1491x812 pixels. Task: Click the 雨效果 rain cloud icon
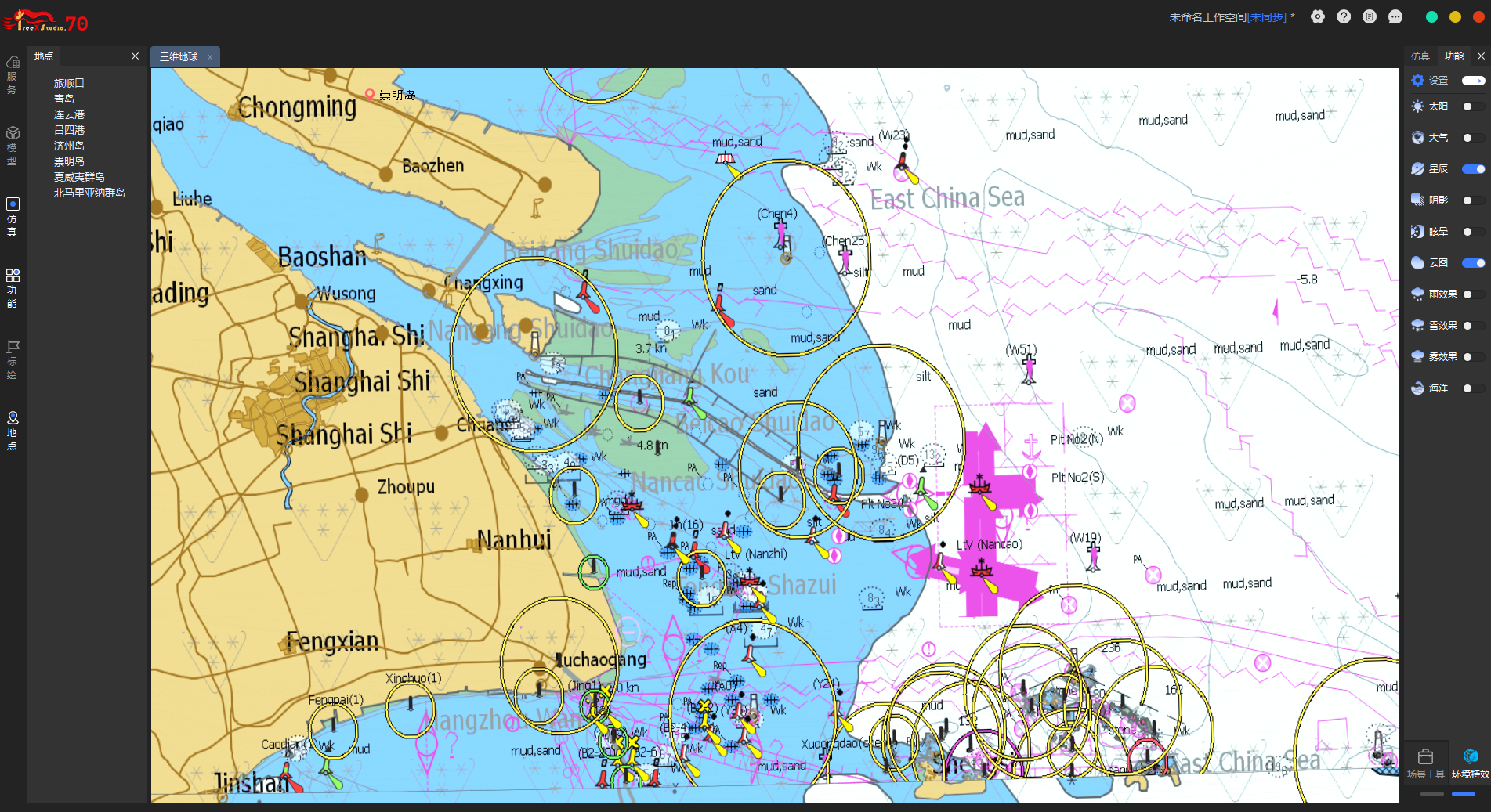(1417, 294)
